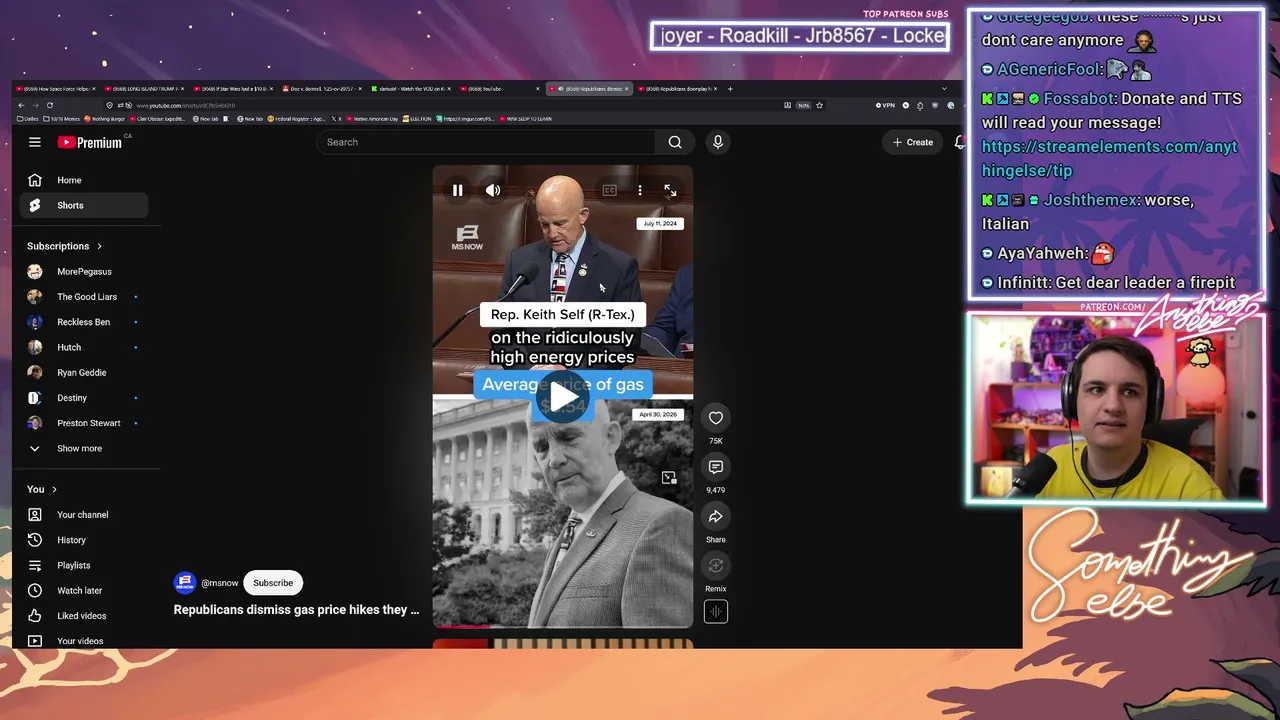1280x720 pixels.
Task: Open the picture-in-picture icon on the Short
Action: tap(669, 478)
